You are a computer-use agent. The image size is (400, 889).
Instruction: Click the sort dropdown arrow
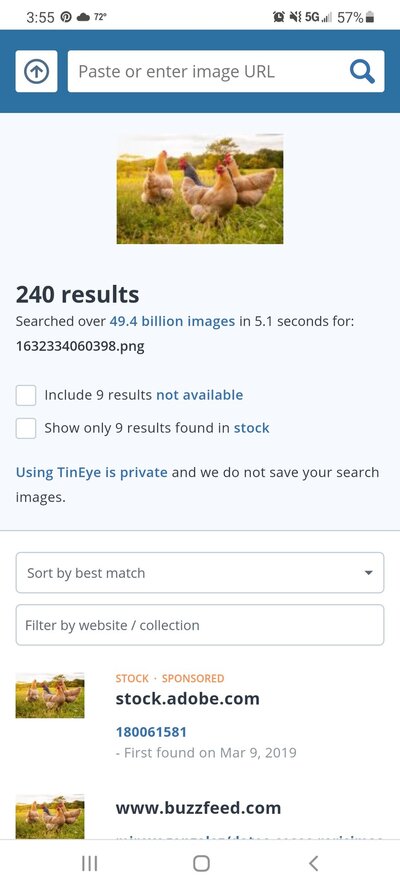(369, 573)
